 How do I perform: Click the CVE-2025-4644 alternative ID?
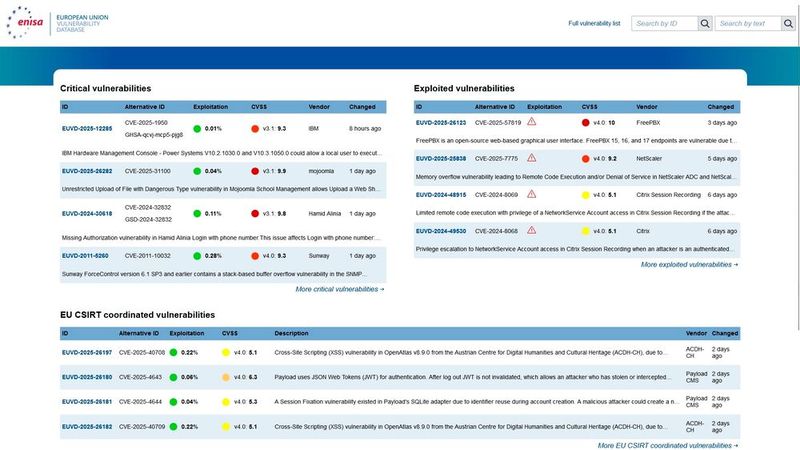click(140, 402)
